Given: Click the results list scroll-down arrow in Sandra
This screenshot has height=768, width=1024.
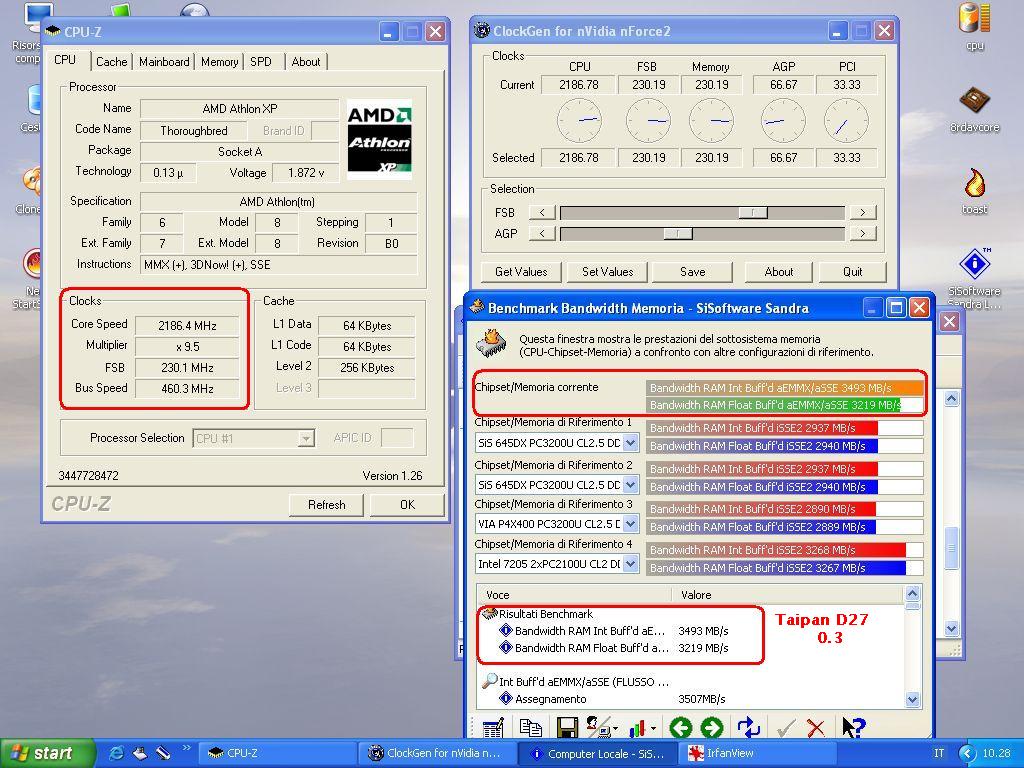Looking at the screenshot, I should 912,699.
